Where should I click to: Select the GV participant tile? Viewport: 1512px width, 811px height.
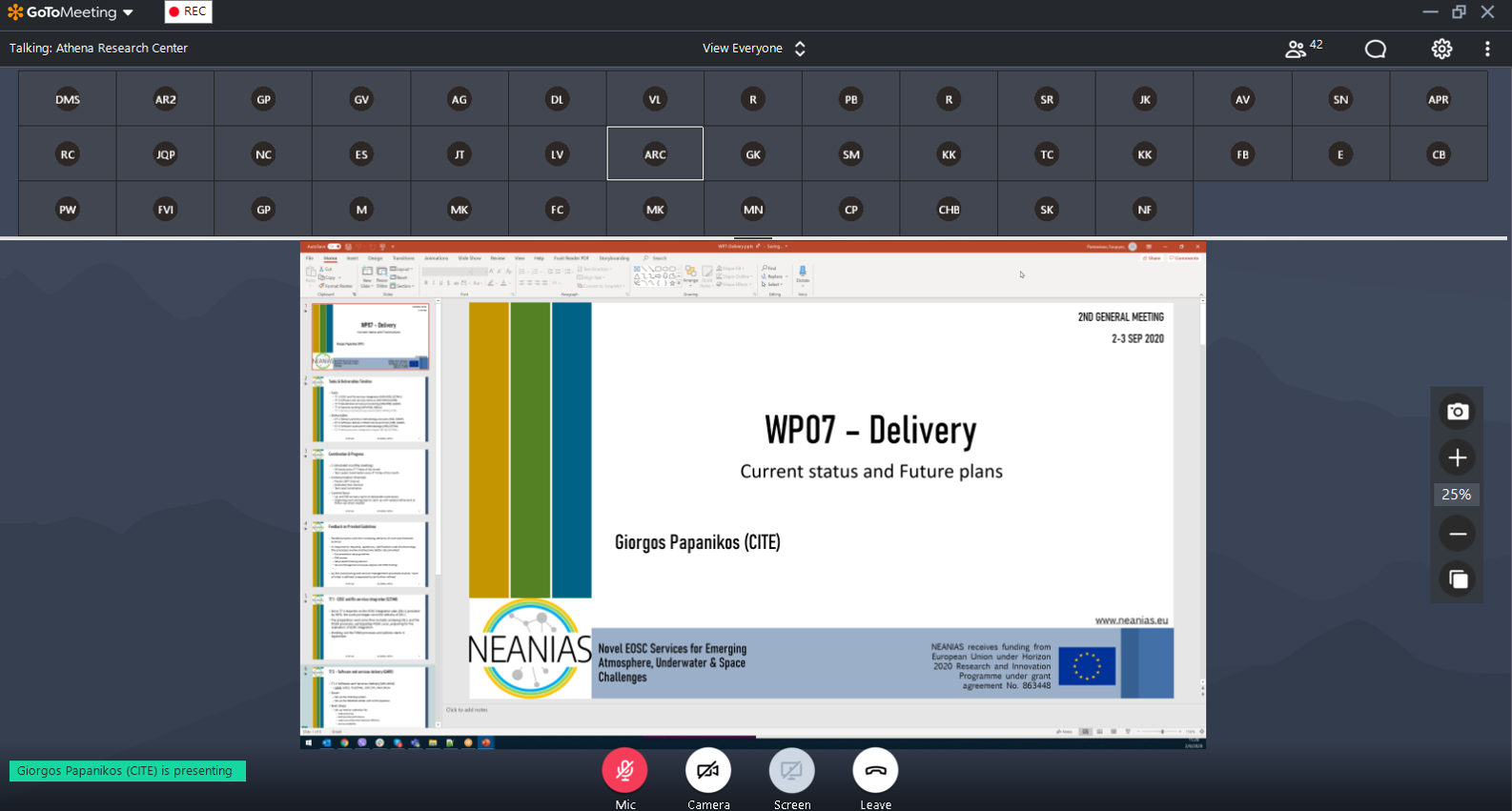coord(361,99)
